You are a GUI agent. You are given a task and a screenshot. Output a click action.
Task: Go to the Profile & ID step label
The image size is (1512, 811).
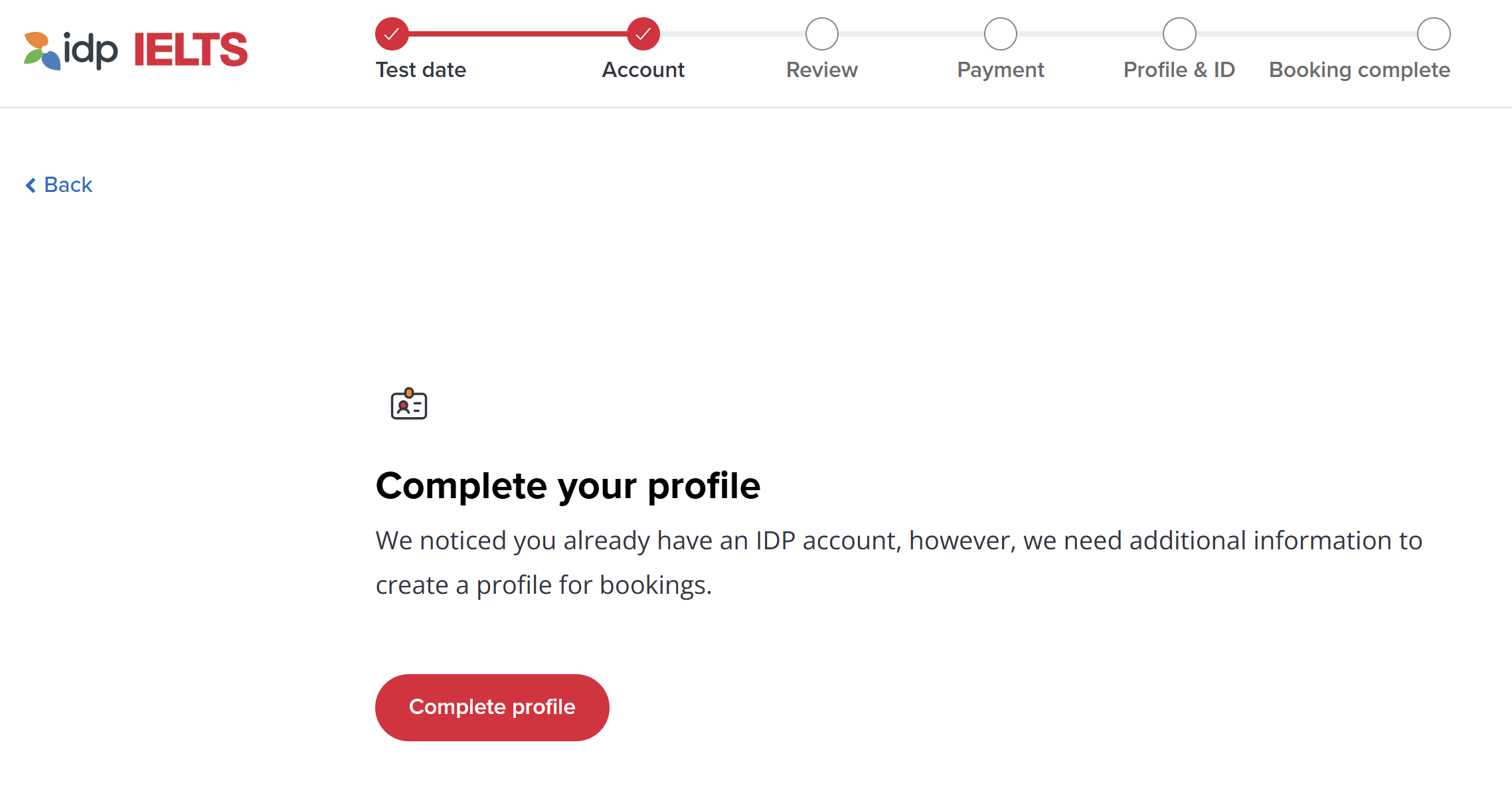(1179, 70)
